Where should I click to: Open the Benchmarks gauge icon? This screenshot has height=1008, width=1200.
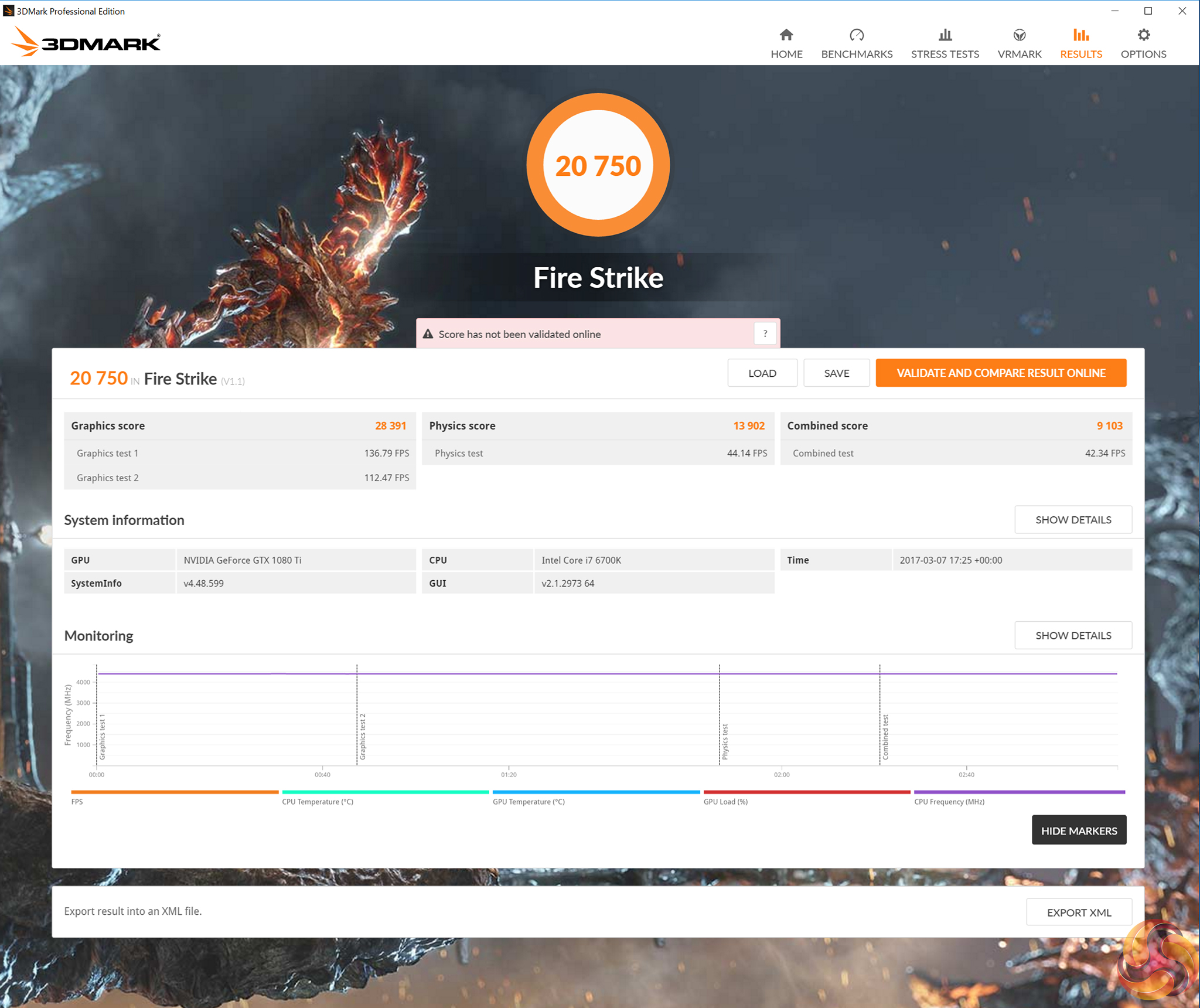click(x=856, y=35)
